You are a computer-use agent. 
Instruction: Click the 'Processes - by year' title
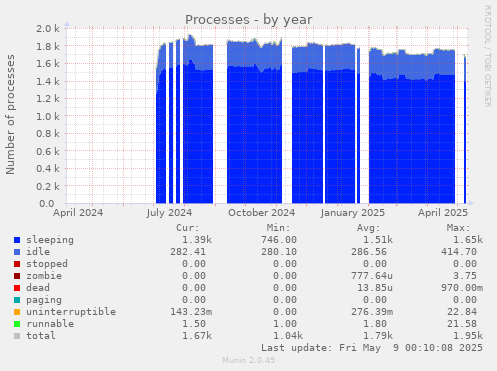pos(249,20)
